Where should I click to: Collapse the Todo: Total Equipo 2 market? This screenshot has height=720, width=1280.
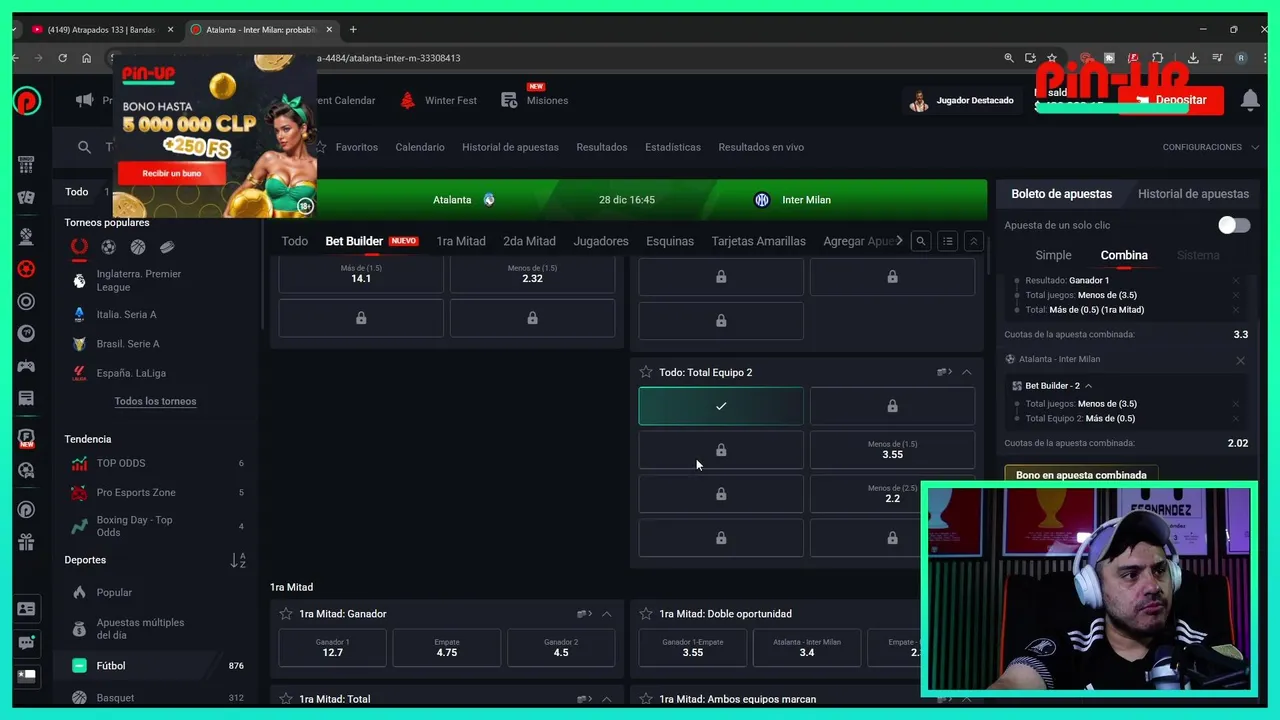click(x=967, y=372)
